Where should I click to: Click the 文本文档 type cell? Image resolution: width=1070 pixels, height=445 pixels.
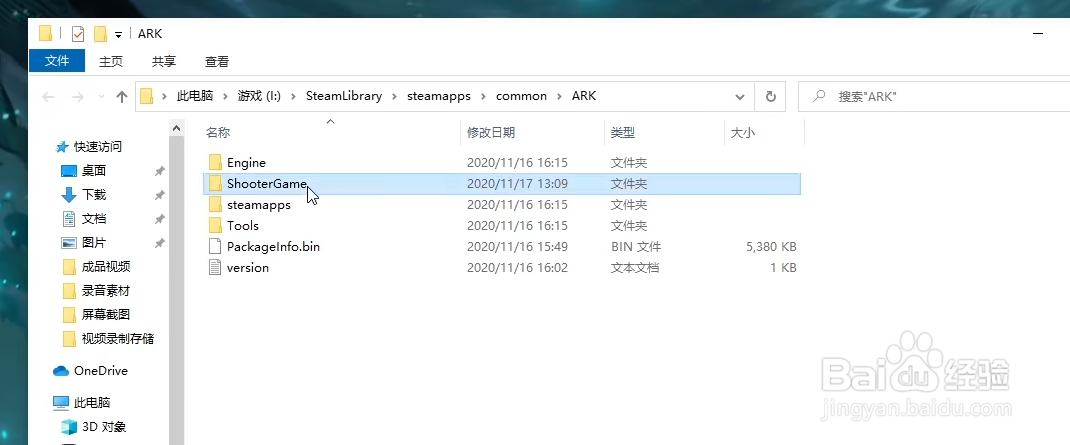pyautogui.click(x=635, y=268)
